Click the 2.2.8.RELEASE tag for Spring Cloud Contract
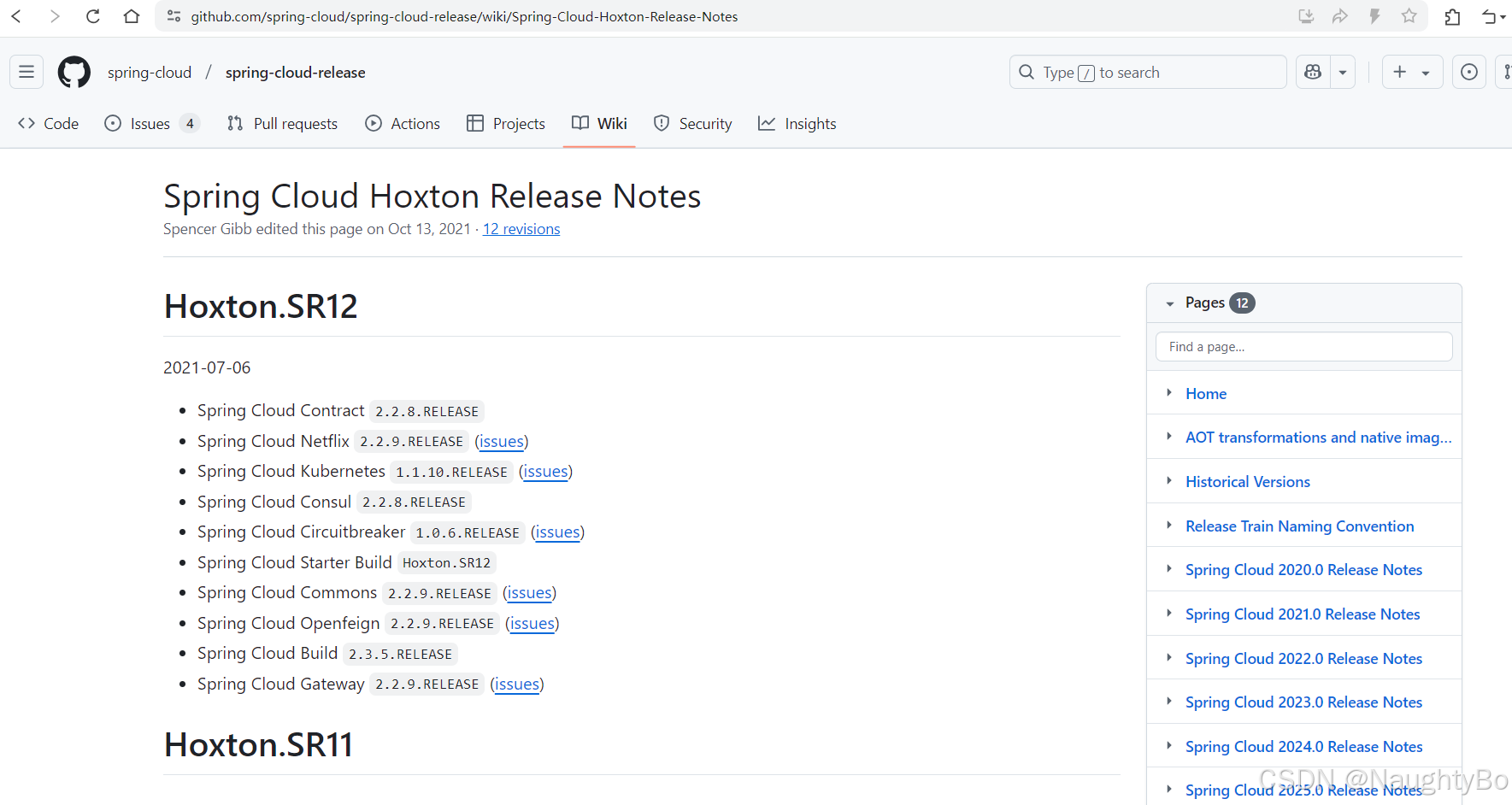Image resolution: width=1512 pixels, height=805 pixels. click(x=427, y=412)
